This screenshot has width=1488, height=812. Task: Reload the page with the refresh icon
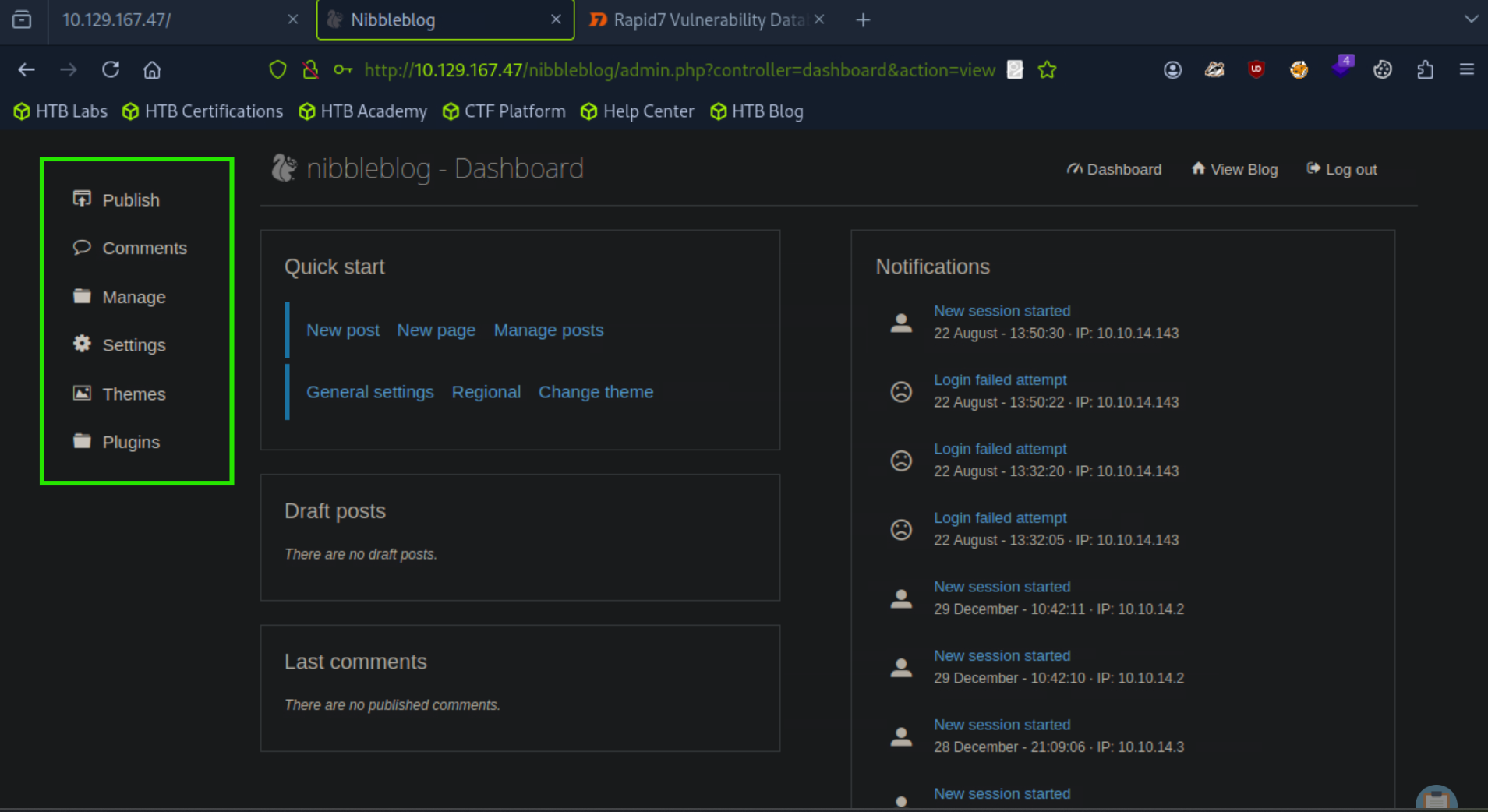point(111,69)
